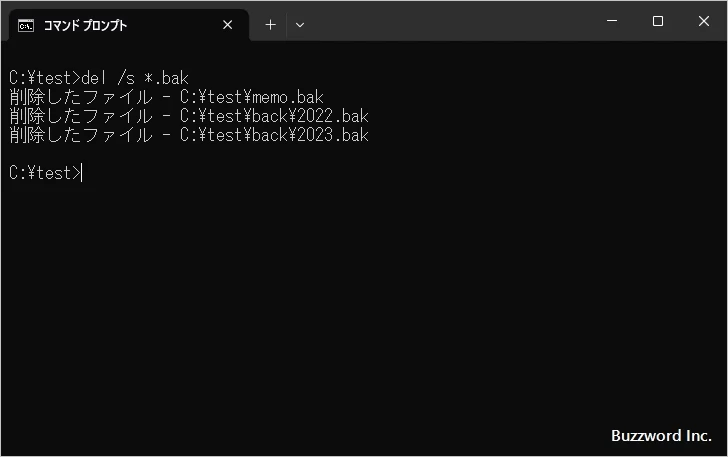
Task: Click the *.bak pattern in the command
Action: tap(166, 78)
